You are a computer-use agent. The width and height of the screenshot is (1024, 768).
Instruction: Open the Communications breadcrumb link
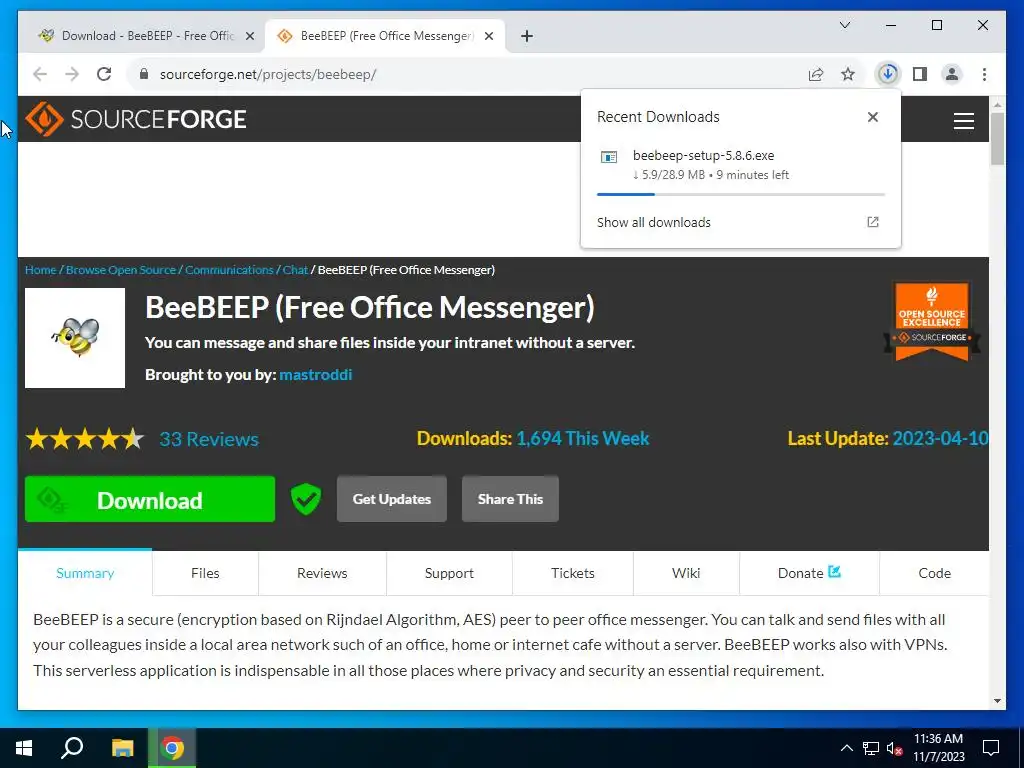[229, 270]
